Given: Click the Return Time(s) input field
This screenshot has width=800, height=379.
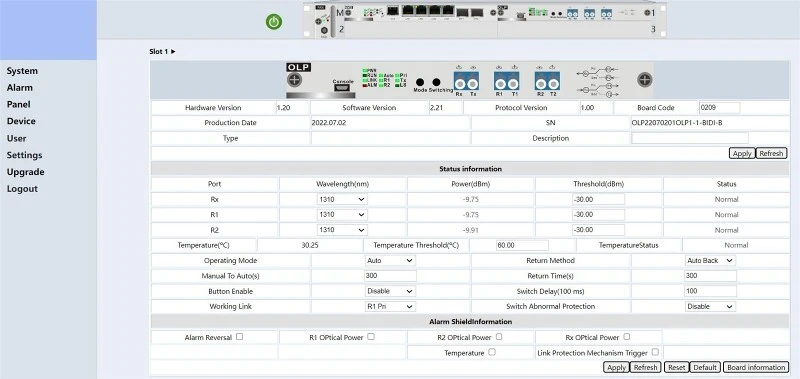Looking at the screenshot, I should (x=710, y=276).
